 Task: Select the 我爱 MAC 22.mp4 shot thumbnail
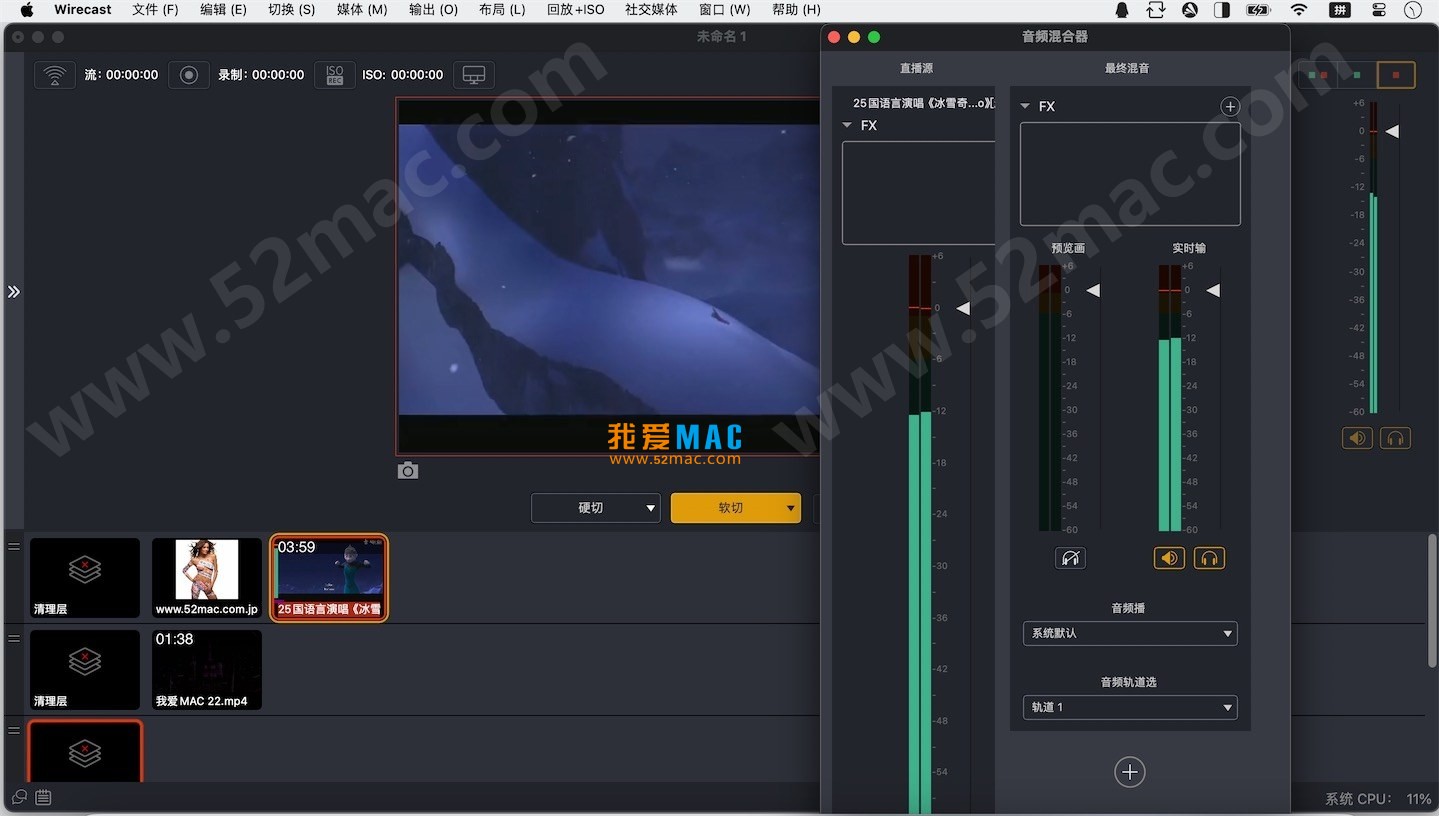click(x=207, y=669)
